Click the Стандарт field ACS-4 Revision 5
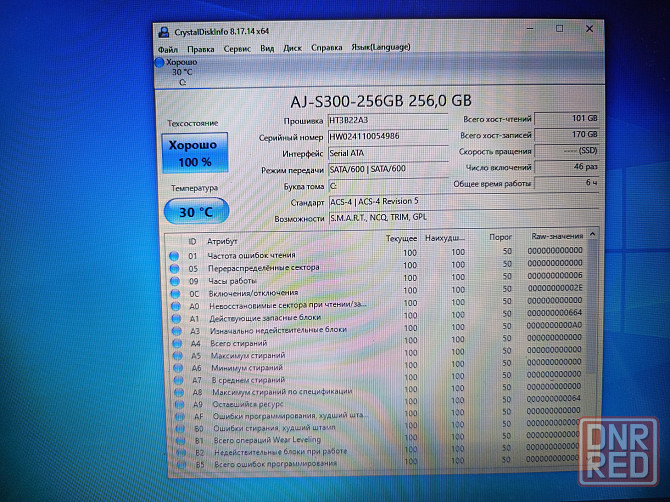Image resolution: width=670 pixels, height=502 pixels. (463, 201)
